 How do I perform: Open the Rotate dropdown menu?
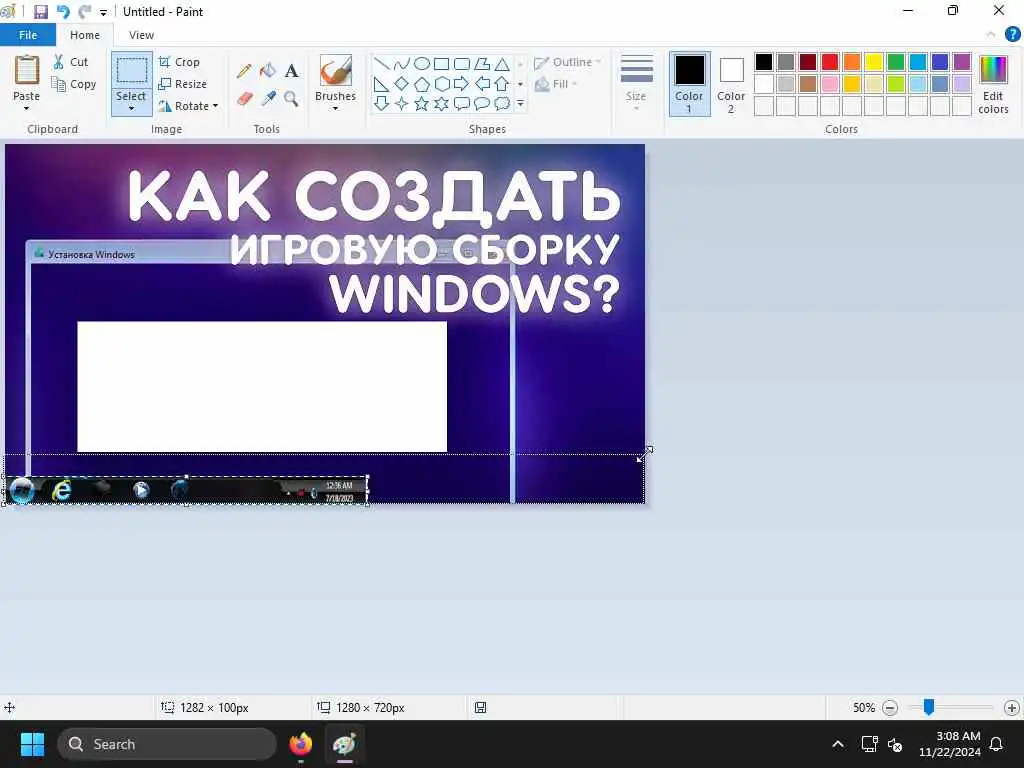215,106
